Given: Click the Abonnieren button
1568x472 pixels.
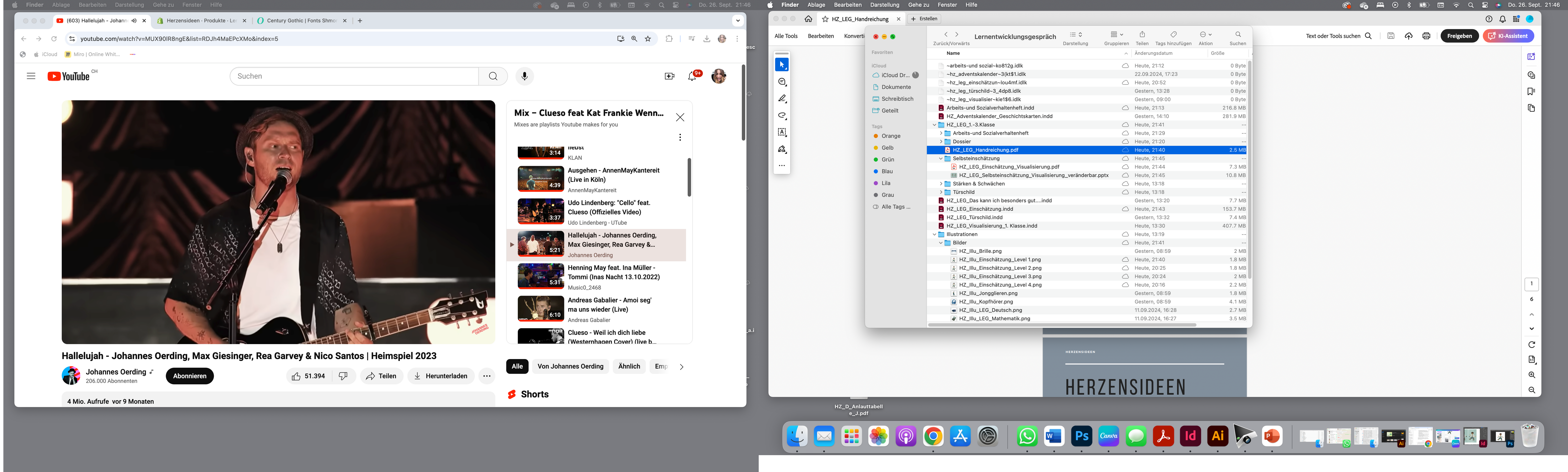Looking at the screenshot, I should click(x=189, y=376).
